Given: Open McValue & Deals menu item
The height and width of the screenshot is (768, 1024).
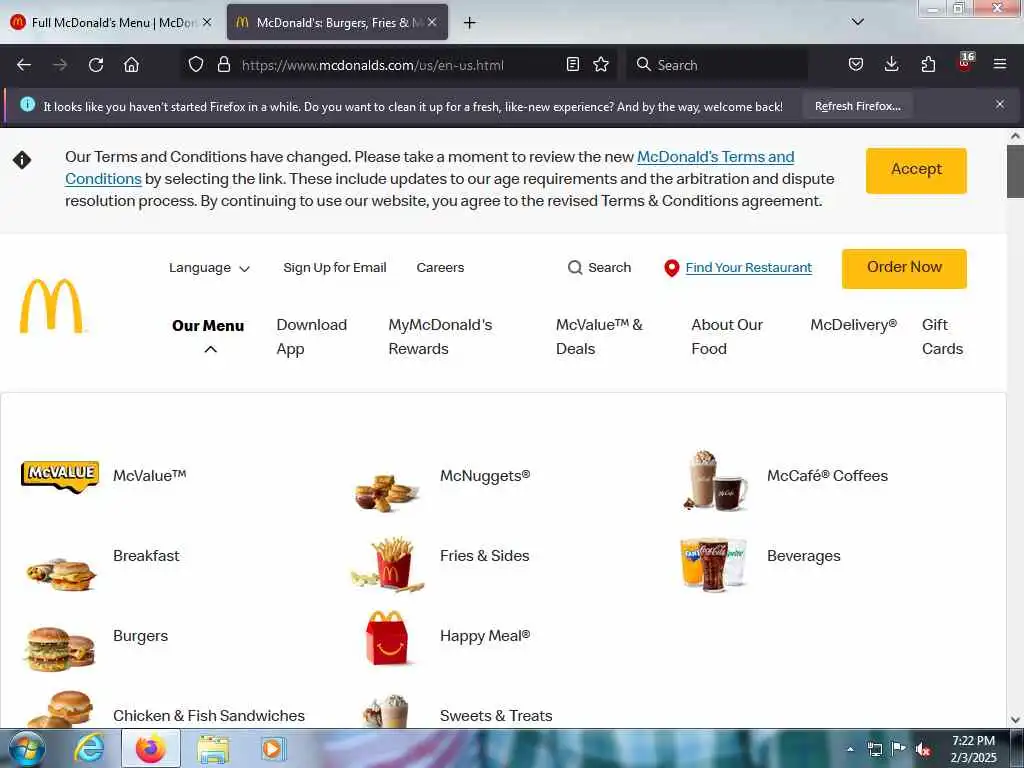Looking at the screenshot, I should pos(599,337).
